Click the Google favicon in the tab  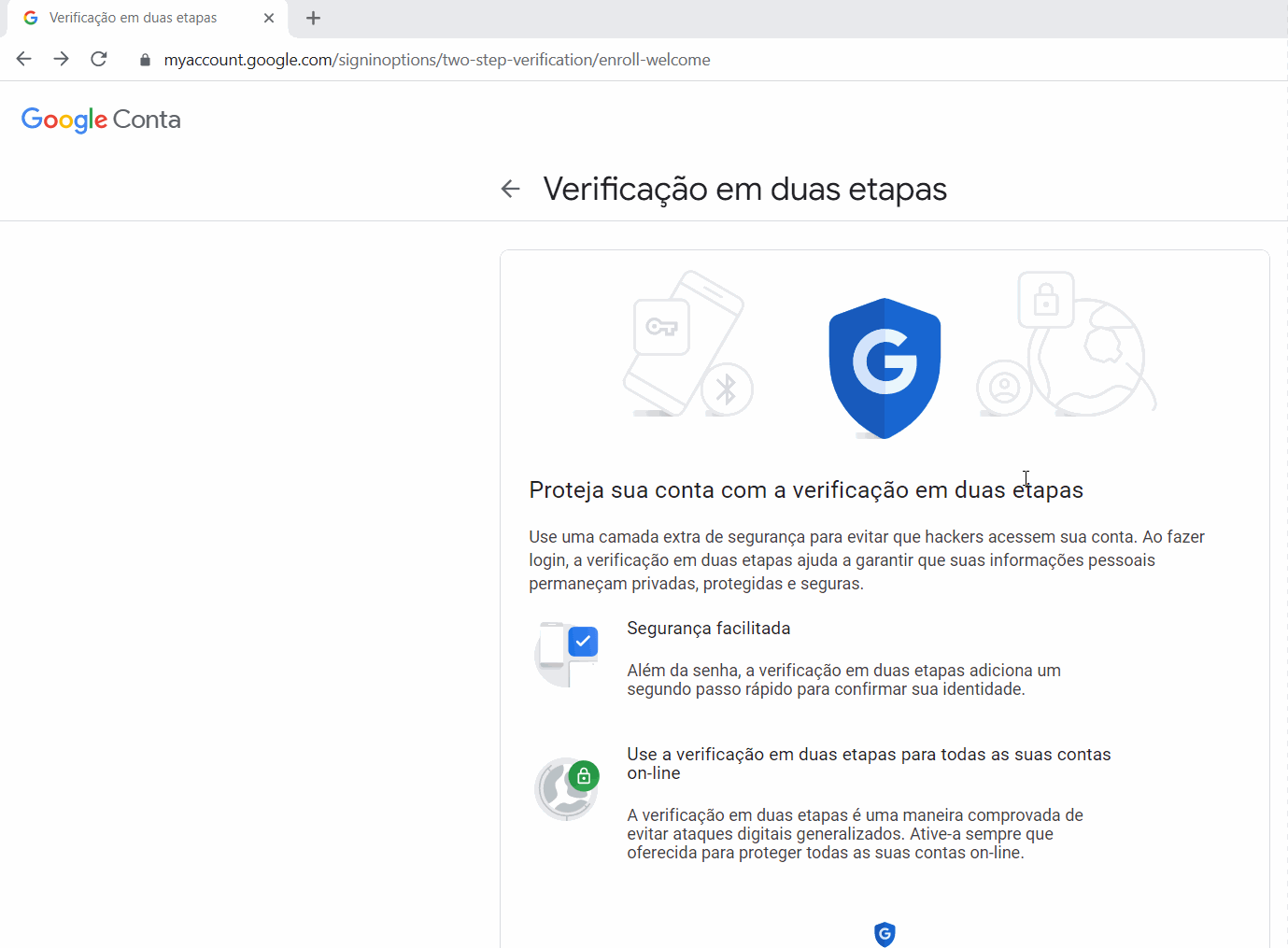(31, 18)
